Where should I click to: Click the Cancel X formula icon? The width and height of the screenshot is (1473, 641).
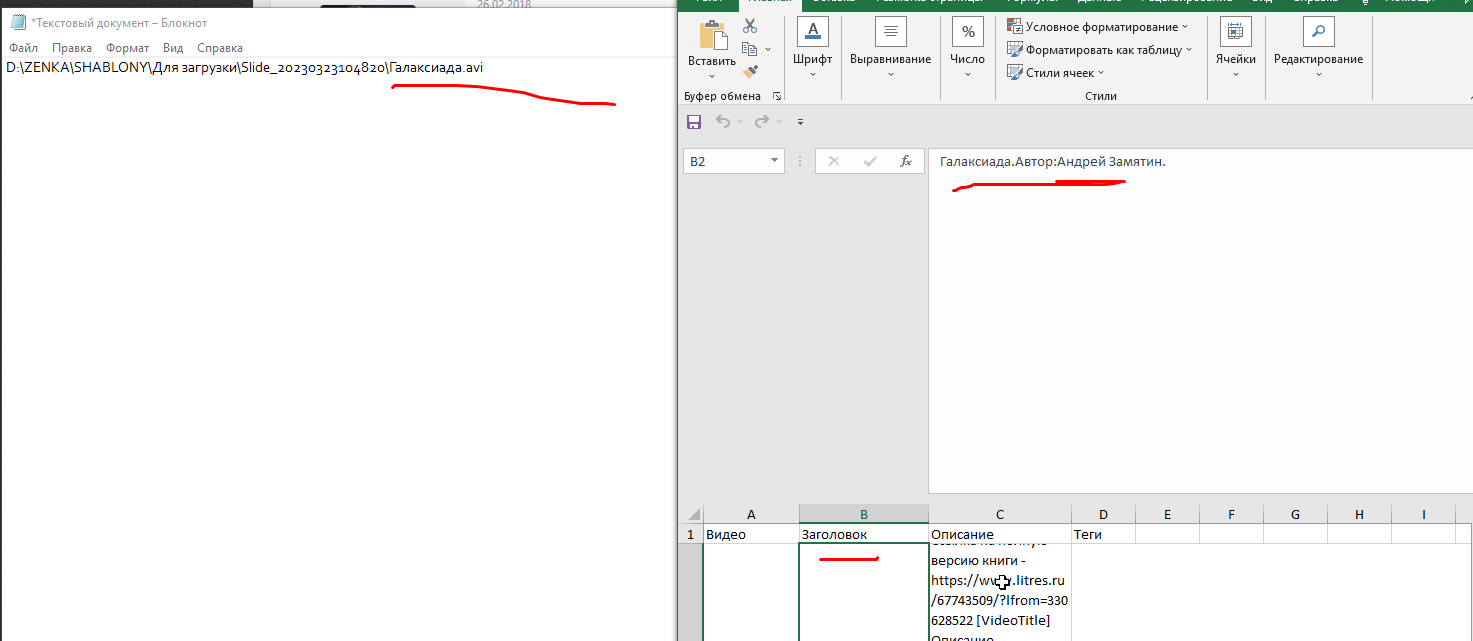coord(834,161)
